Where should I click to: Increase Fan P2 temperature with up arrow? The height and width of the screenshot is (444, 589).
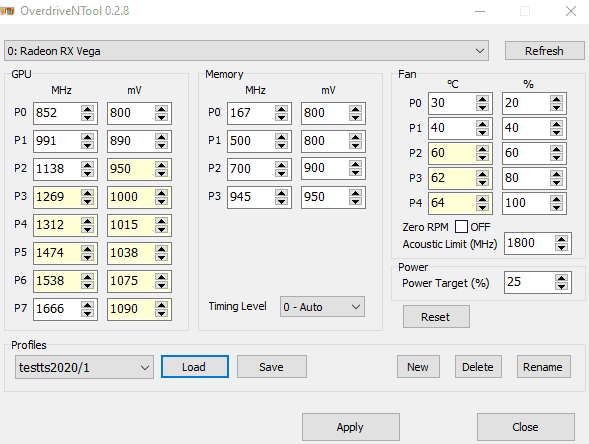pos(482,149)
